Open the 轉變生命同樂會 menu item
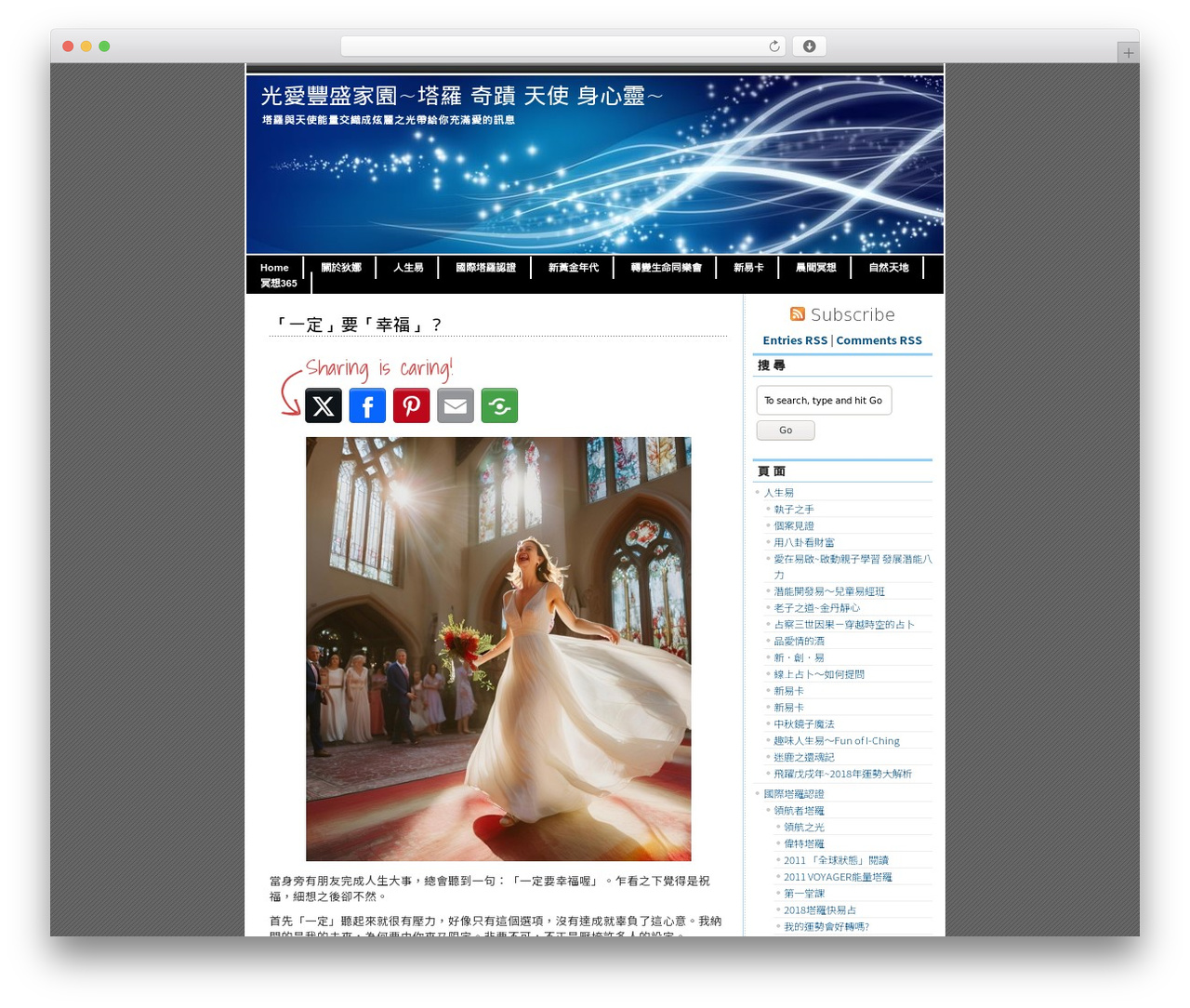The height and width of the screenshot is (1008, 1190). pos(666,268)
